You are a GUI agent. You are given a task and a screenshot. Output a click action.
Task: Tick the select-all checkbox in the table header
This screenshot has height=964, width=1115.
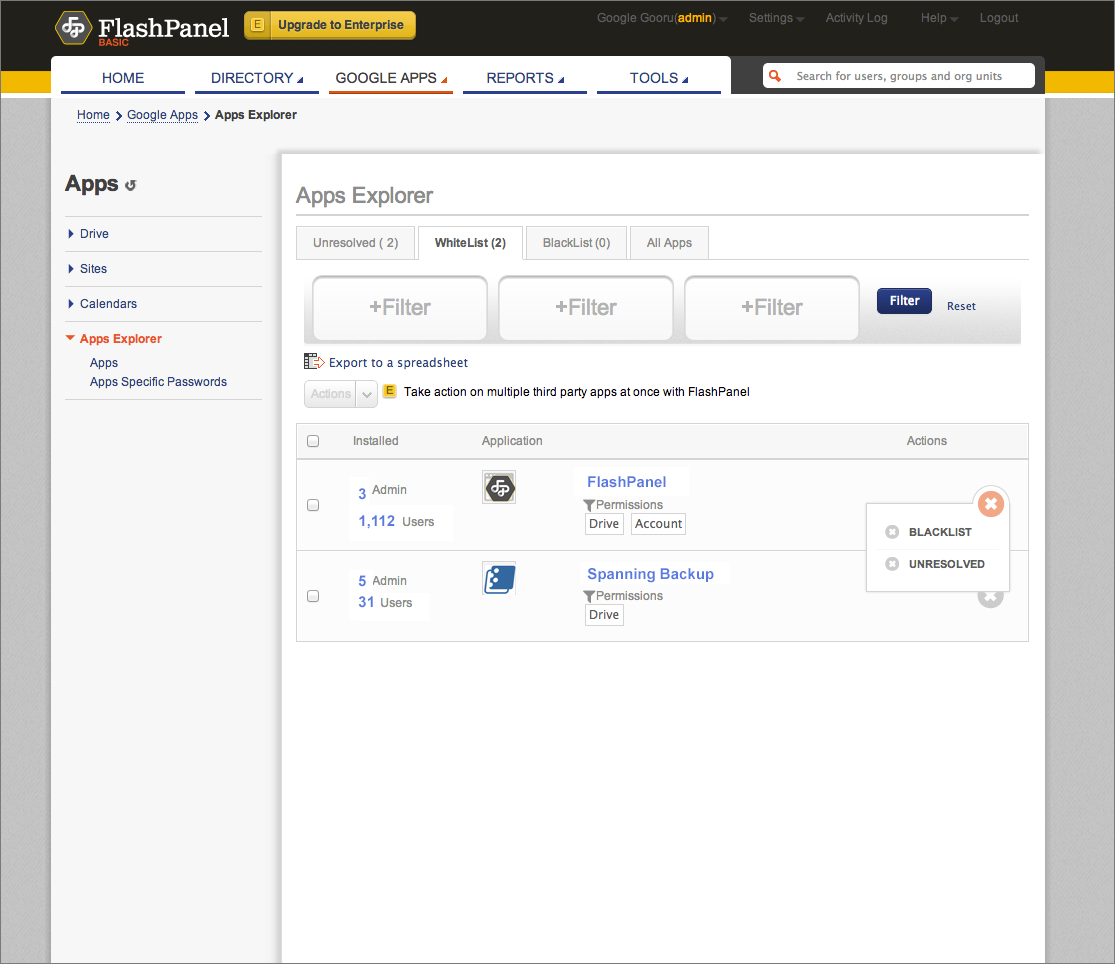pyautogui.click(x=313, y=441)
